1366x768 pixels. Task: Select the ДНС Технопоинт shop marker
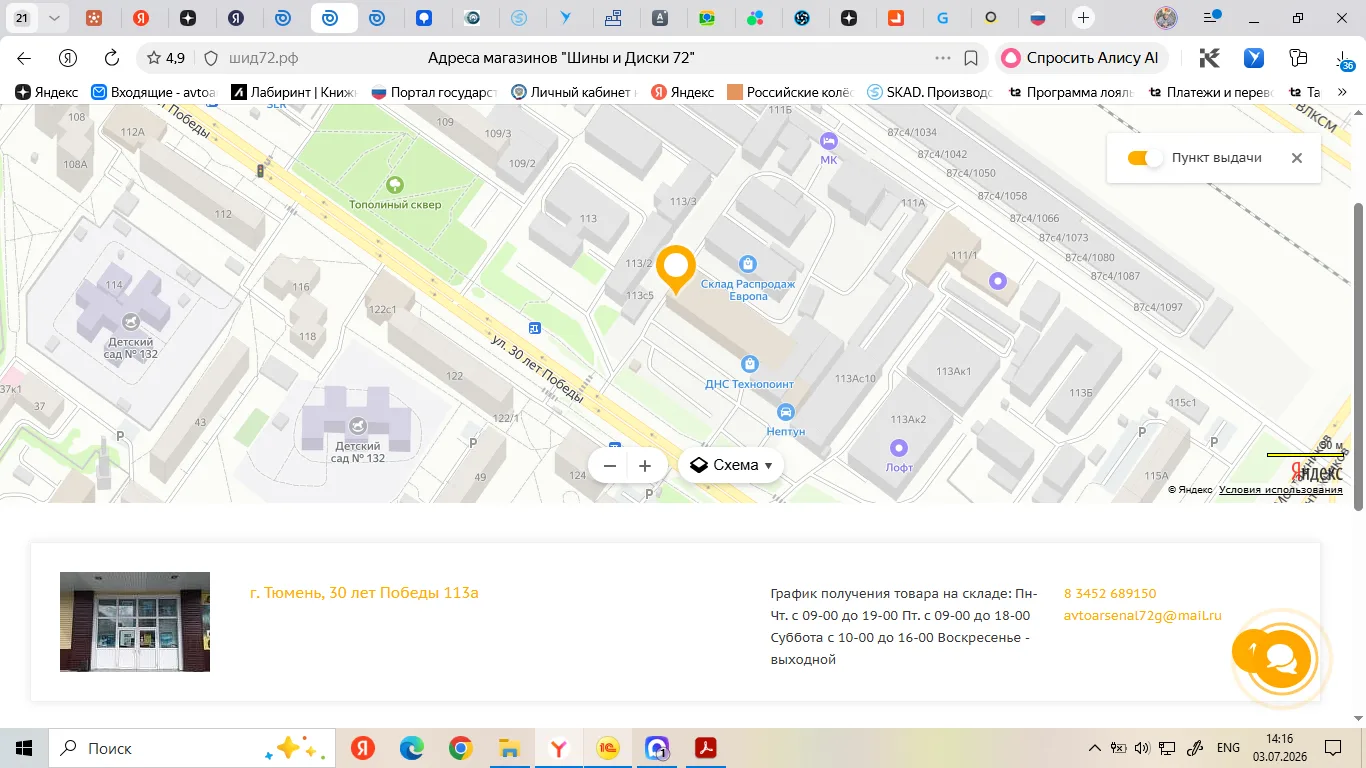point(748,363)
